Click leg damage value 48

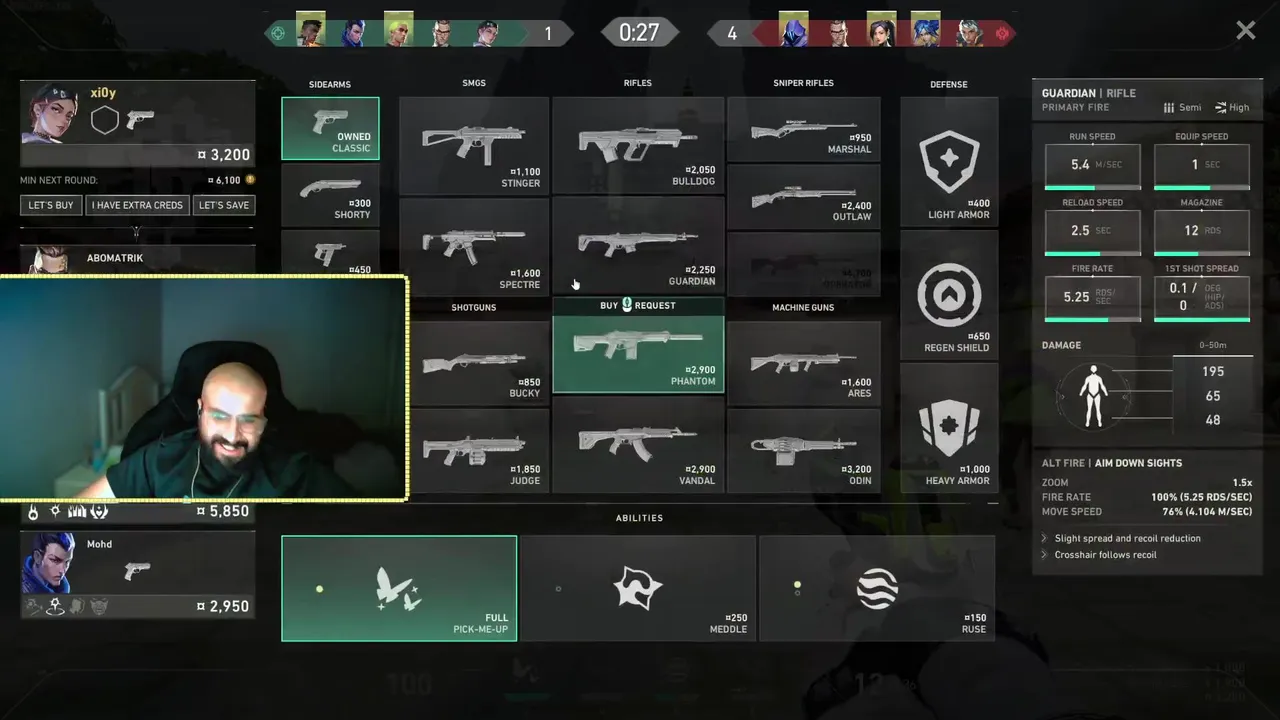1213,420
